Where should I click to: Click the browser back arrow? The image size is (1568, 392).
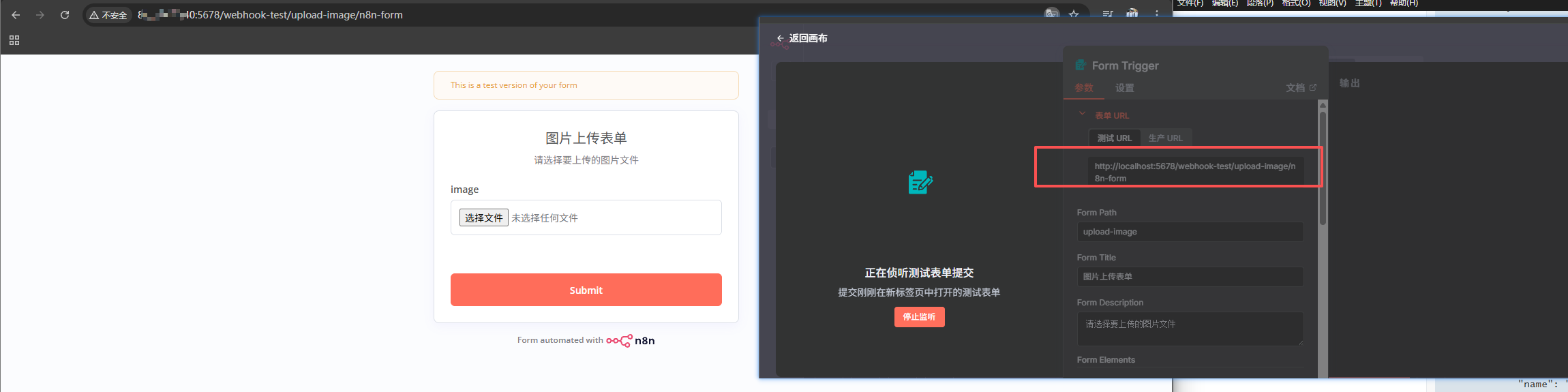[x=16, y=15]
